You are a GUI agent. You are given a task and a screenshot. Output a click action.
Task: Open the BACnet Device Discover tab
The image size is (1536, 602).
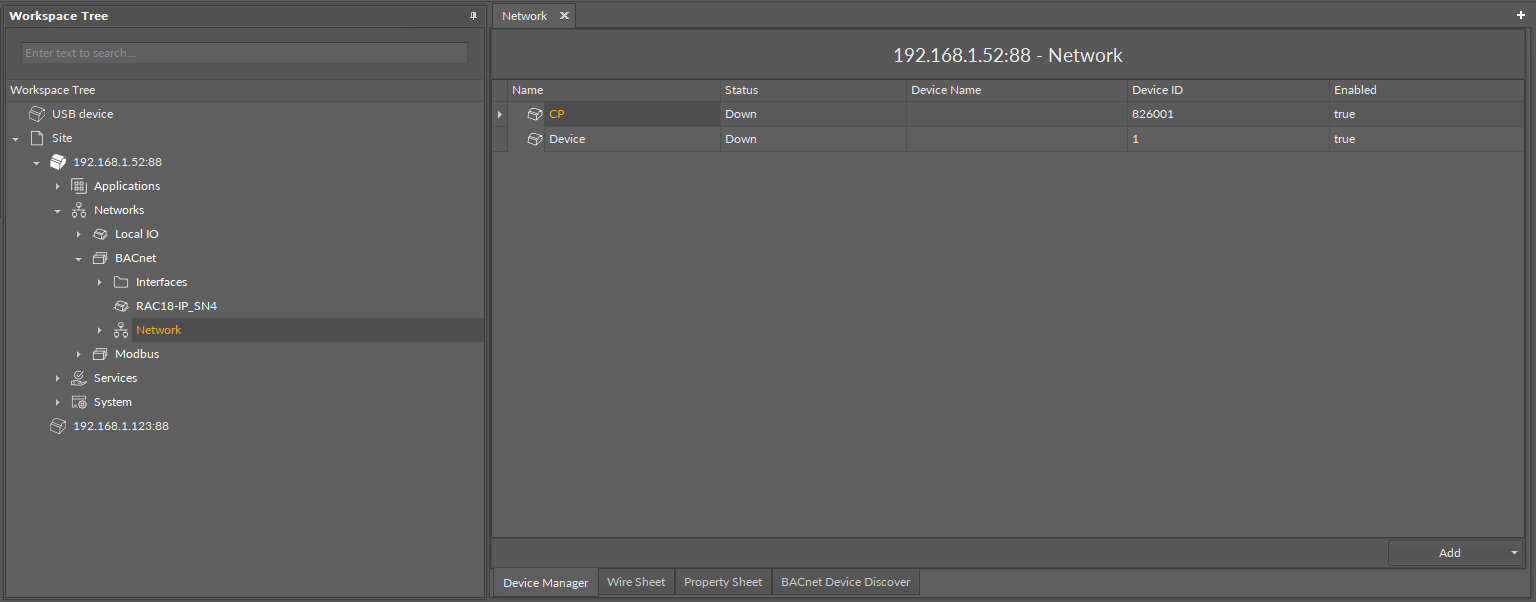845,581
